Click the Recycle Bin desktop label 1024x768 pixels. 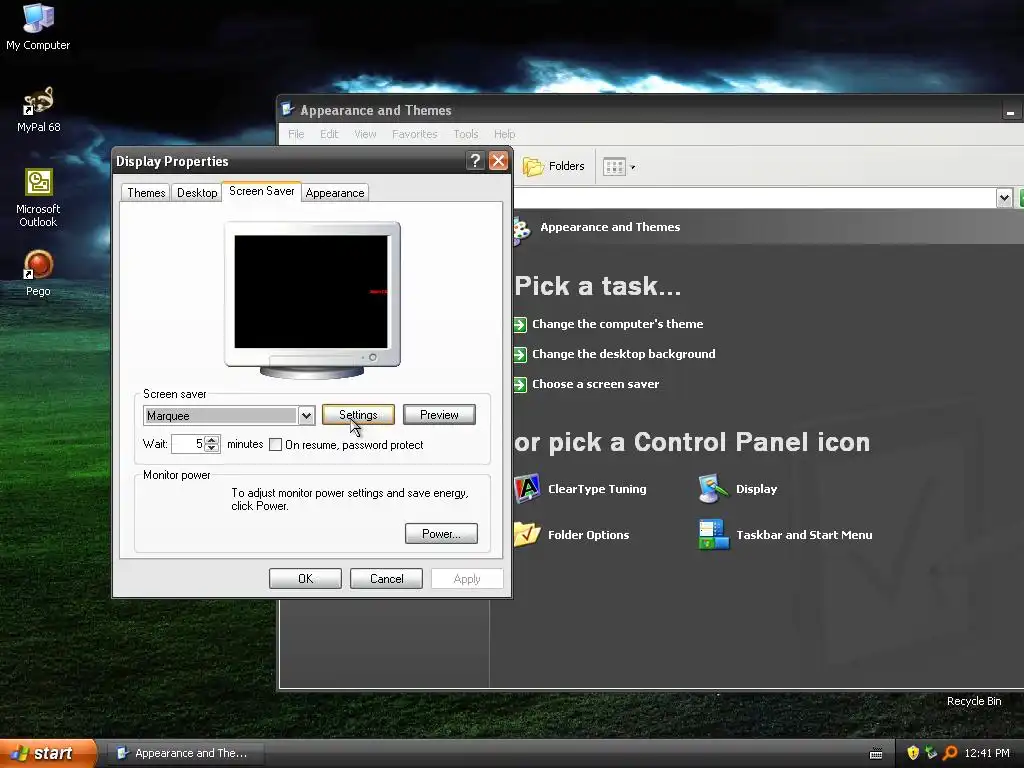point(974,701)
